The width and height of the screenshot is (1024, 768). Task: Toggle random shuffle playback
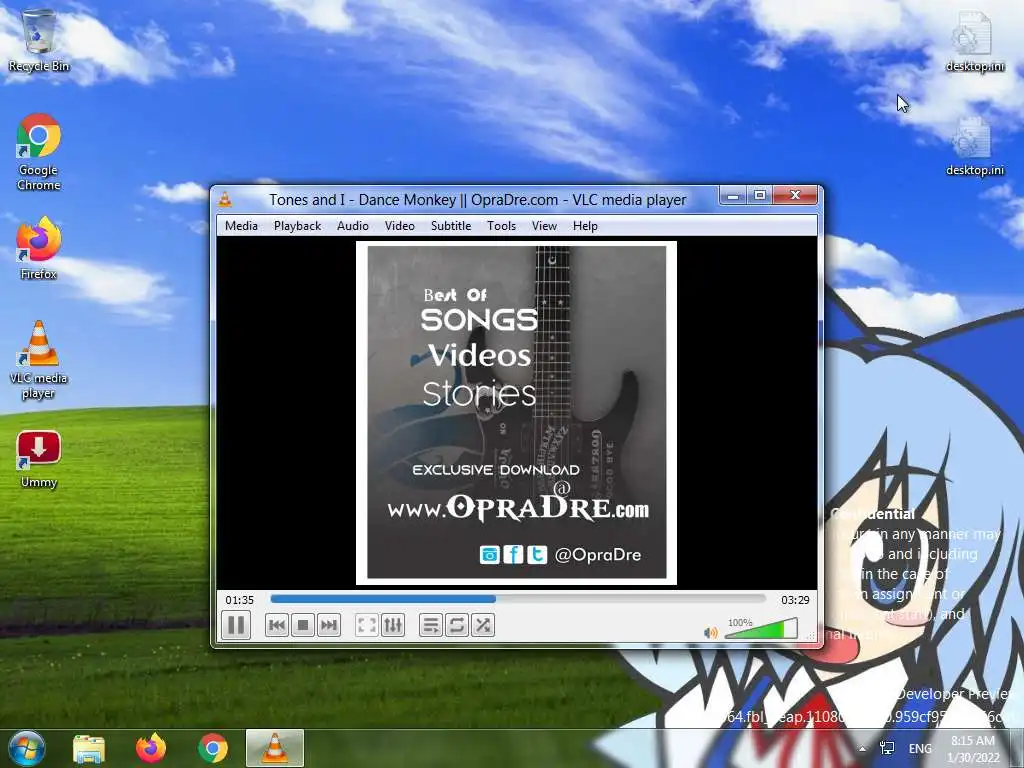pos(483,625)
